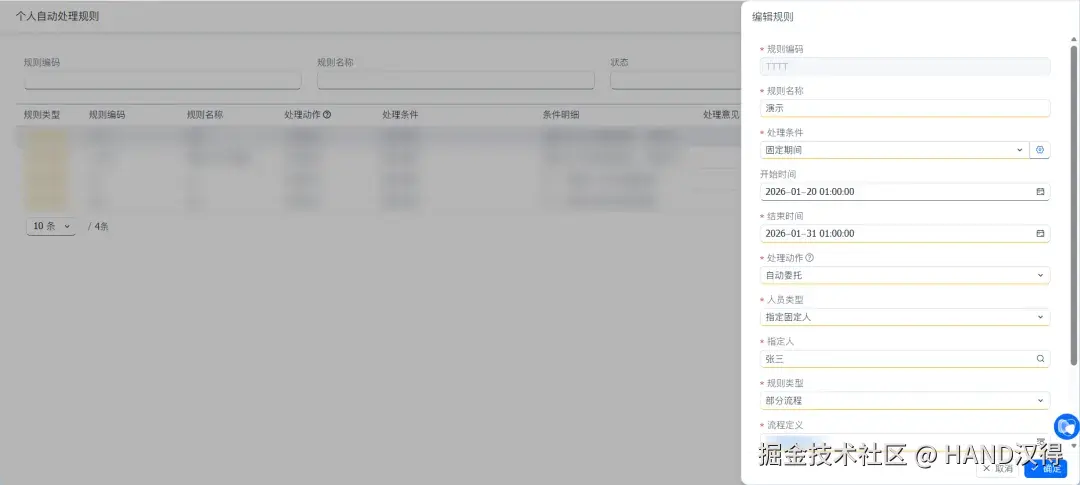1080x485 pixels.
Task: Click the 规则名称 column header in table
Action: pos(205,115)
